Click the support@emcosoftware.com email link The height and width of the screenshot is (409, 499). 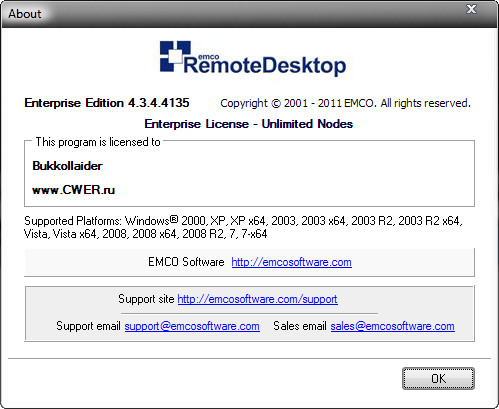click(x=192, y=326)
